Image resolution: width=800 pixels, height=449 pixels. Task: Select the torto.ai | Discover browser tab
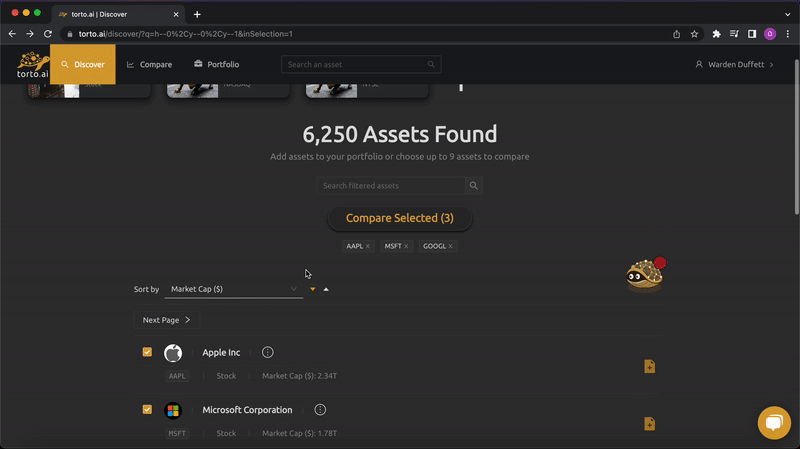118,14
